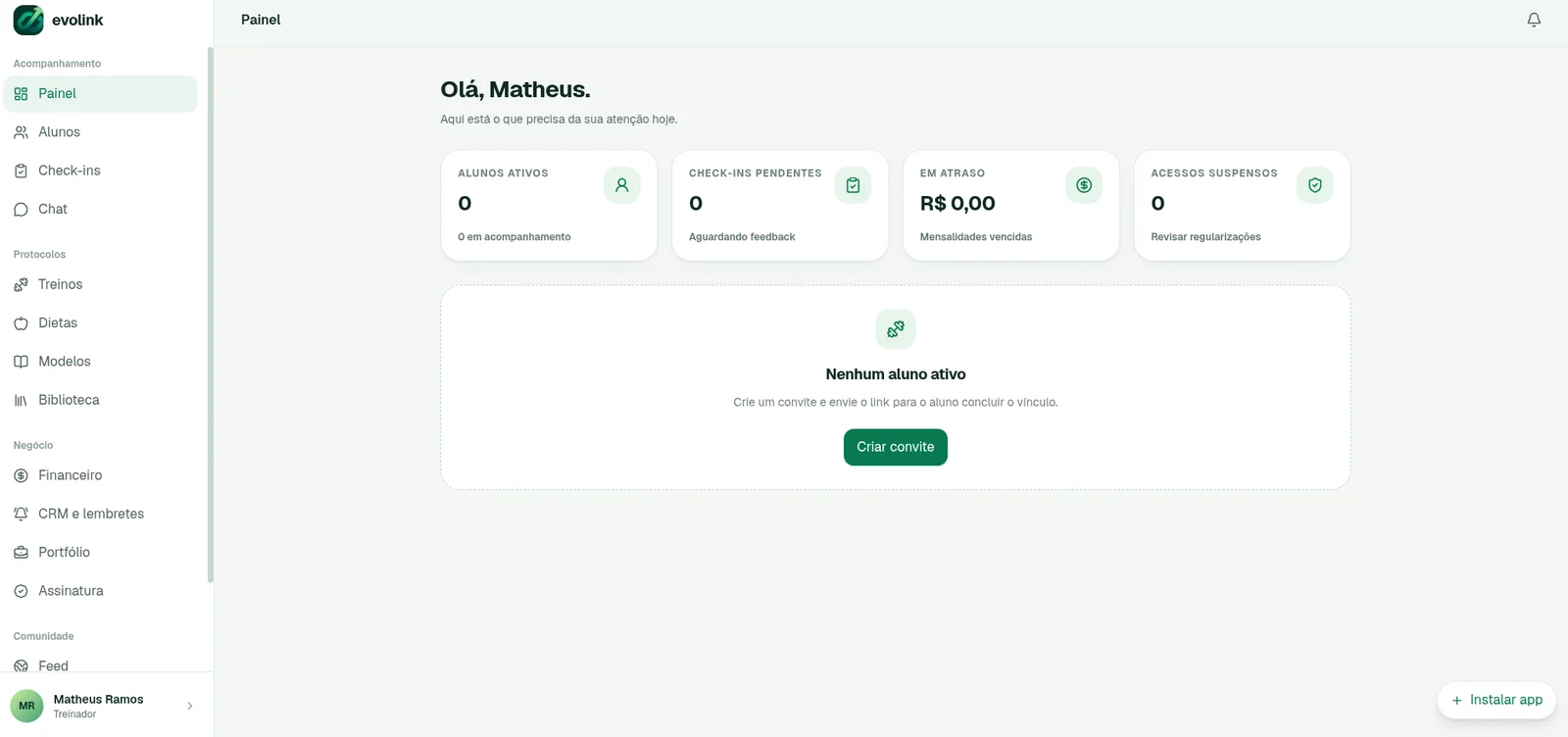This screenshot has height=737, width=1568.
Task: Click the dumbbell icon above Nenhum aluno ativo
Action: (896, 329)
